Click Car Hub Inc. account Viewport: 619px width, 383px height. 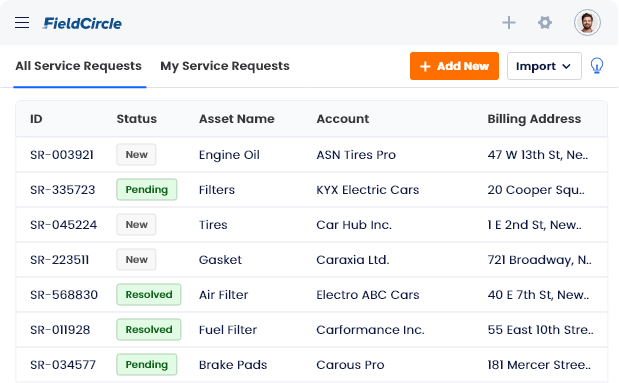point(354,225)
